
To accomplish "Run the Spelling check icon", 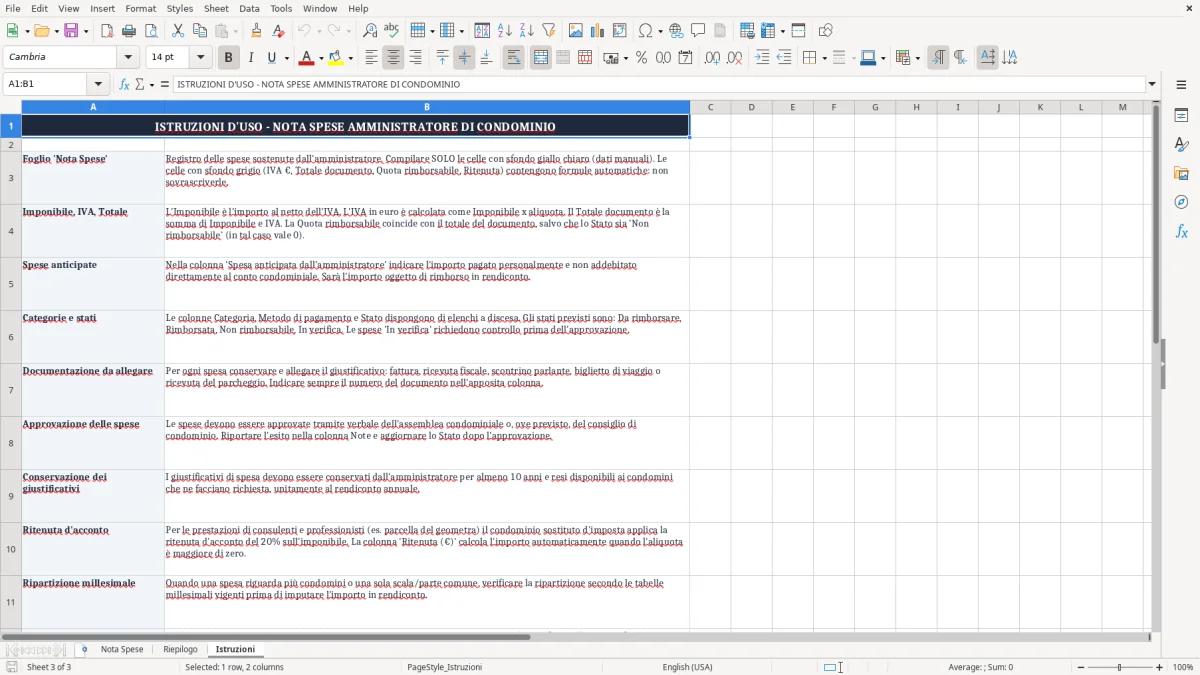I will click(x=392, y=31).
